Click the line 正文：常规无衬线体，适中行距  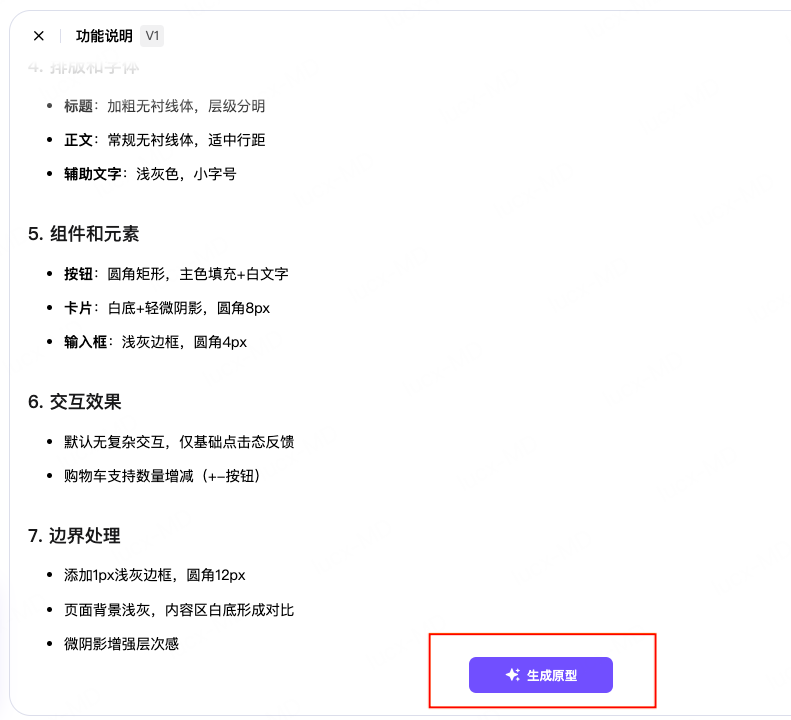pos(164,140)
